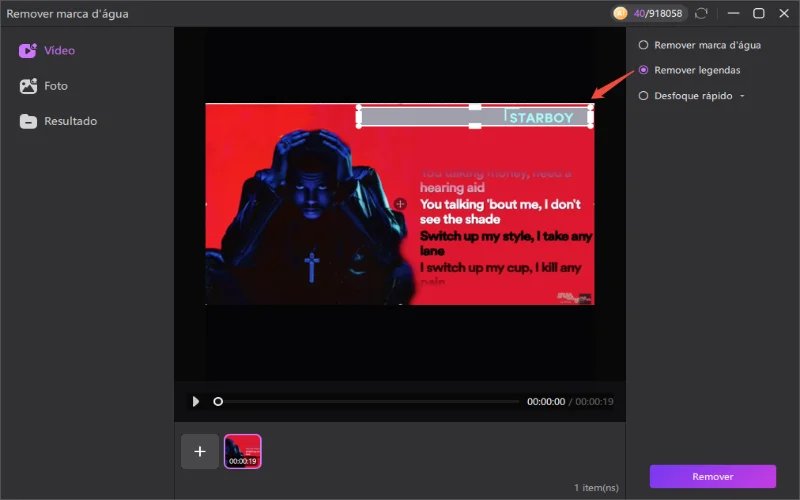800x500 pixels.
Task: Open the Resultado folder section
Action: tap(58, 121)
